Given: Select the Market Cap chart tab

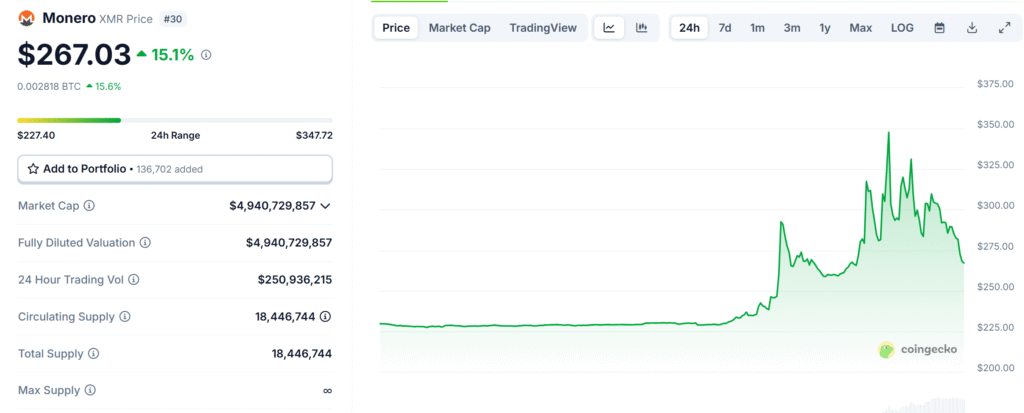Looking at the screenshot, I should tap(460, 28).
